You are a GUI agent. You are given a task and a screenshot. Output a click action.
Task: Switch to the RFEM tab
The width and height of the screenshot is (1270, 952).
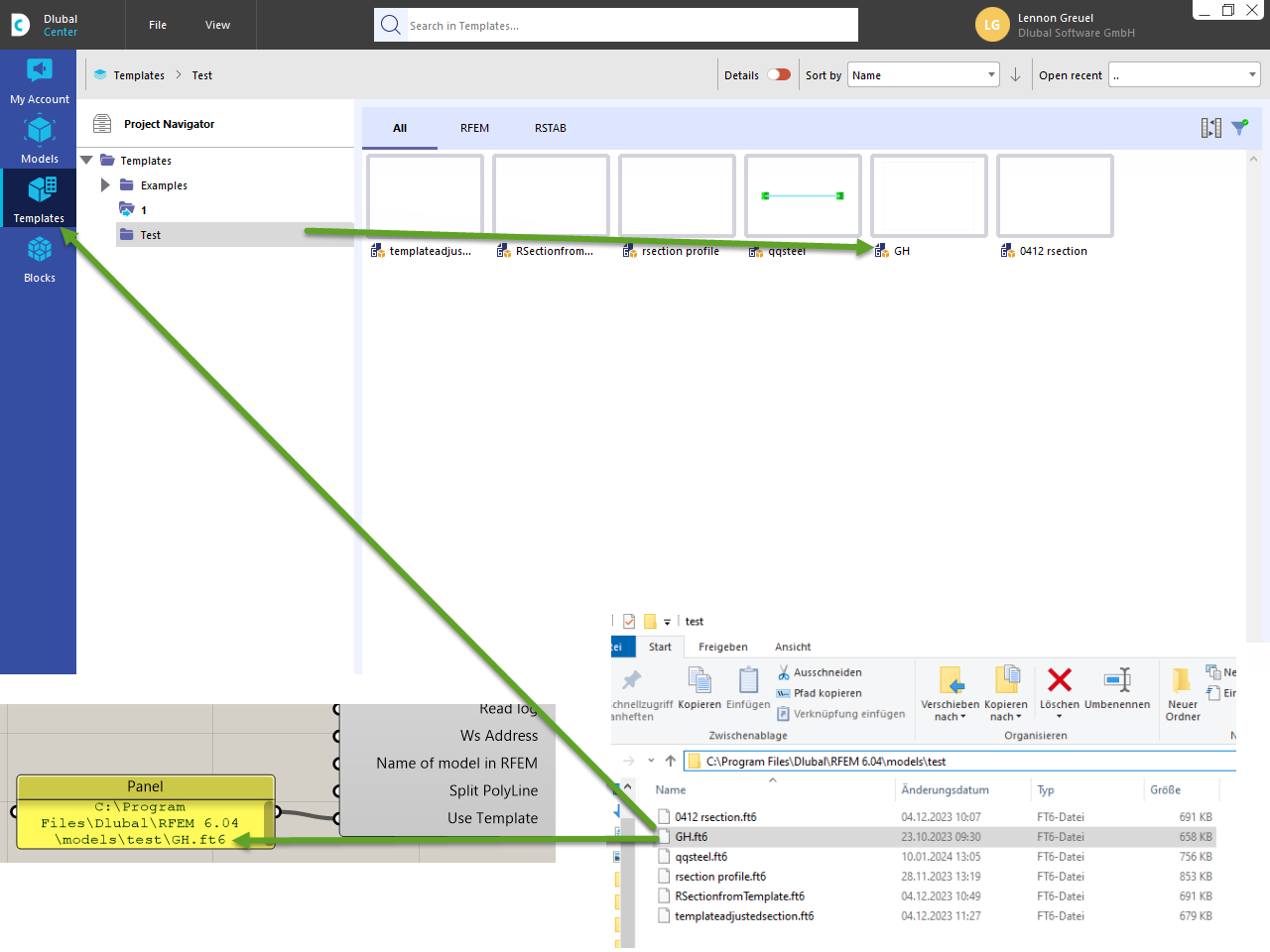474,128
